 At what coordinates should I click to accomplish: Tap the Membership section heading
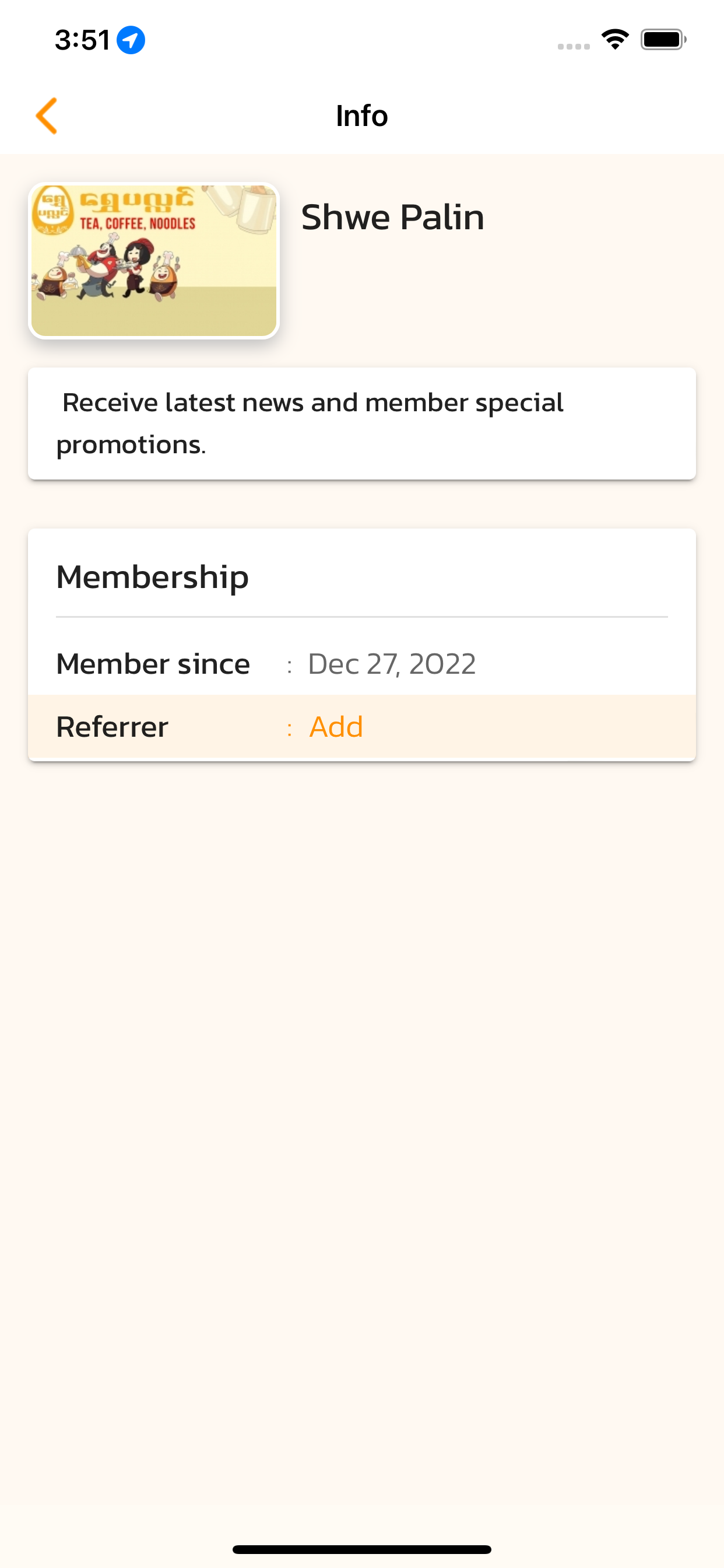pyautogui.click(x=153, y=577)
